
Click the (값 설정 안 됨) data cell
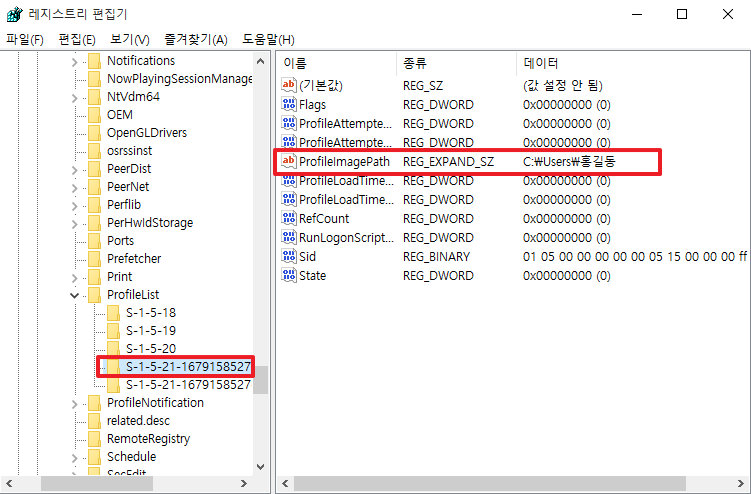562,85
